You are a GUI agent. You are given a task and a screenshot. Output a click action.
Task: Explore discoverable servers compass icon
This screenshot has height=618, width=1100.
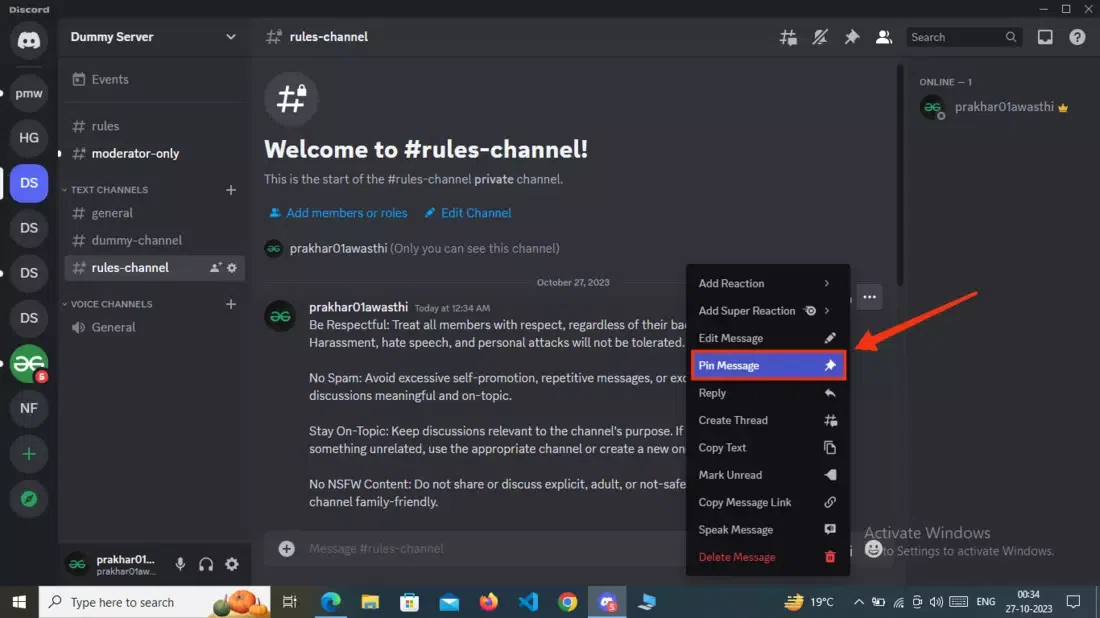(29, 499)
